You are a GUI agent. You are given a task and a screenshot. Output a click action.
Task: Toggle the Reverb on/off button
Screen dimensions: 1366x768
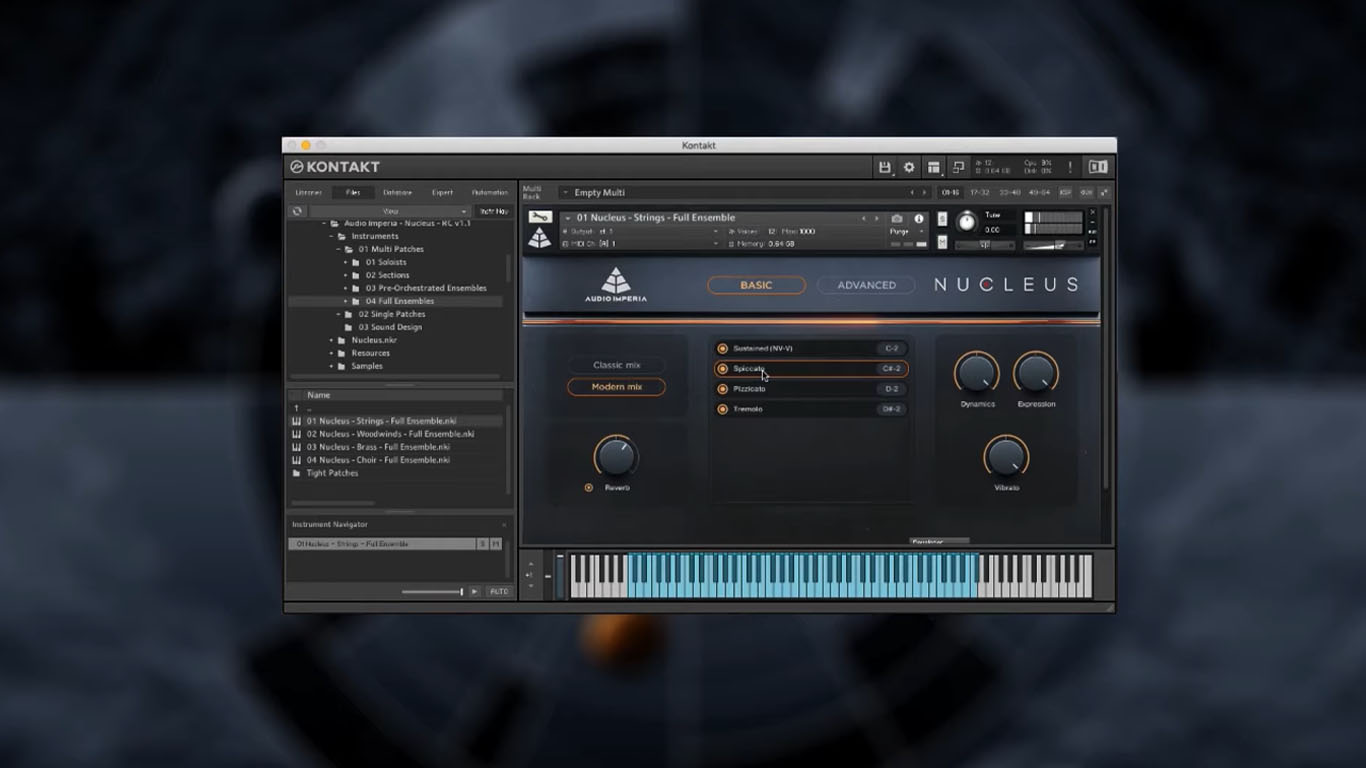pyautogui.click(x=589, y=488)
